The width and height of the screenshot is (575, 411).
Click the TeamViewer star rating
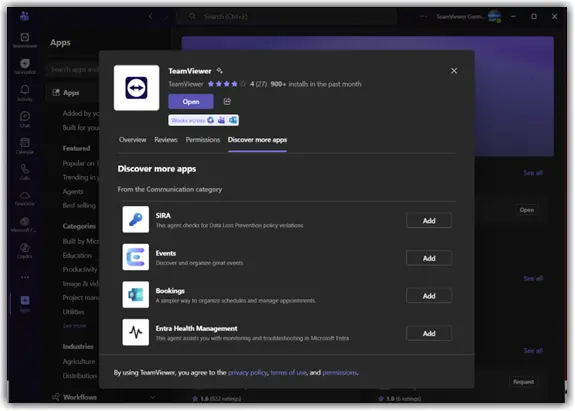(x=226, y=84)
